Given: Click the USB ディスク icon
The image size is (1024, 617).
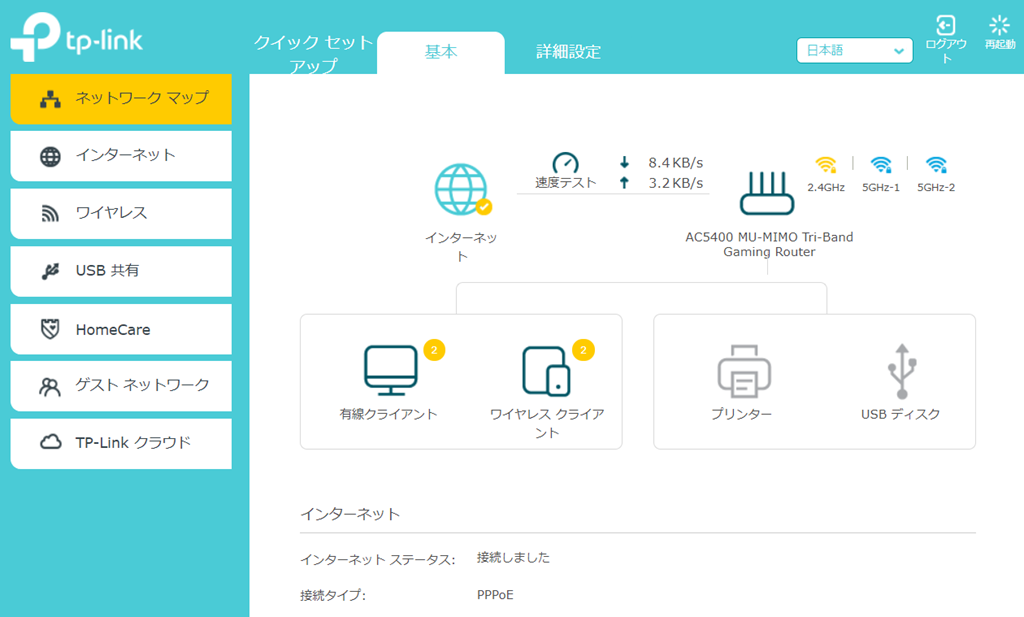Looking at the screenshot, I should pyautogui.click(x=902, y=371).
